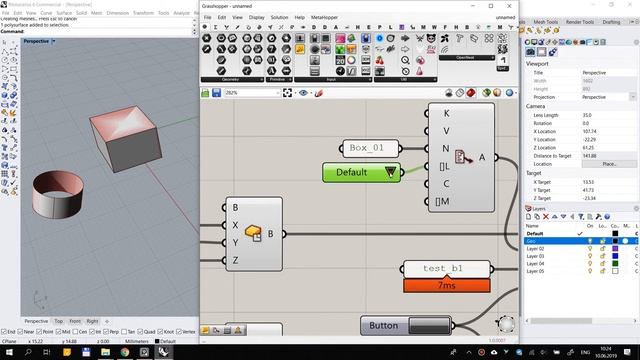Click the Save document icon in Grasshopper canvas toolbar
This screenshot has height=360, width=640.
point(216,93)
